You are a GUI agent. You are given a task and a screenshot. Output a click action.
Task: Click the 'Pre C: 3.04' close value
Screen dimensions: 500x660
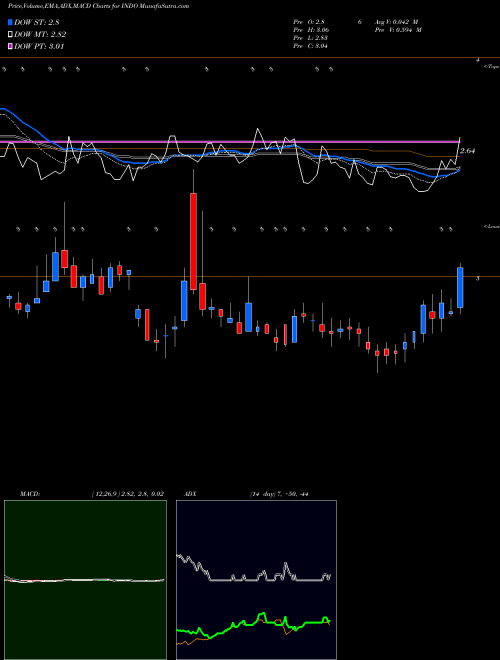(x=311, y=46)
